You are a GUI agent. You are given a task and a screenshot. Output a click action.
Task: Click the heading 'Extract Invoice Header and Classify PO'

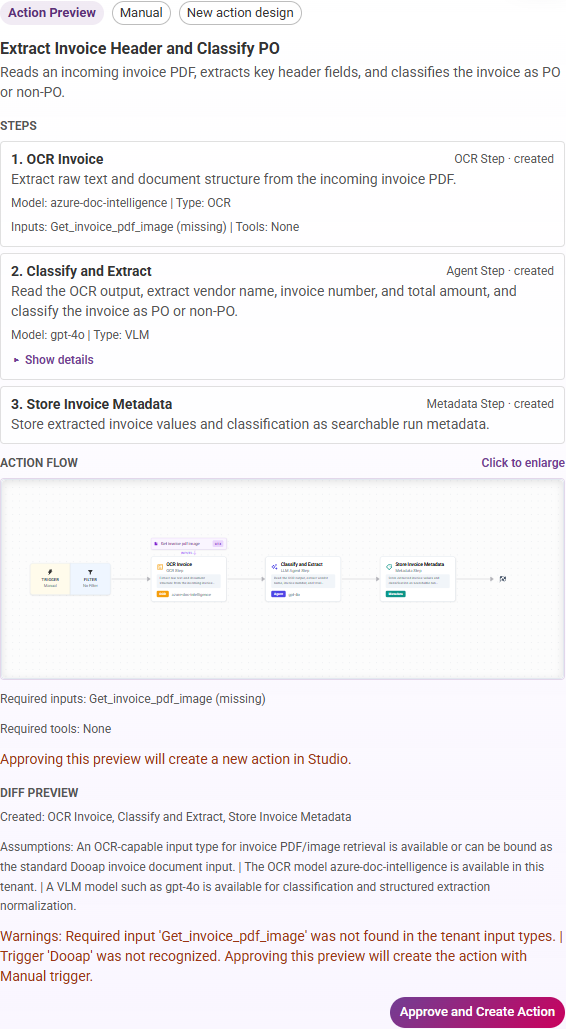(x=140, y=48)
